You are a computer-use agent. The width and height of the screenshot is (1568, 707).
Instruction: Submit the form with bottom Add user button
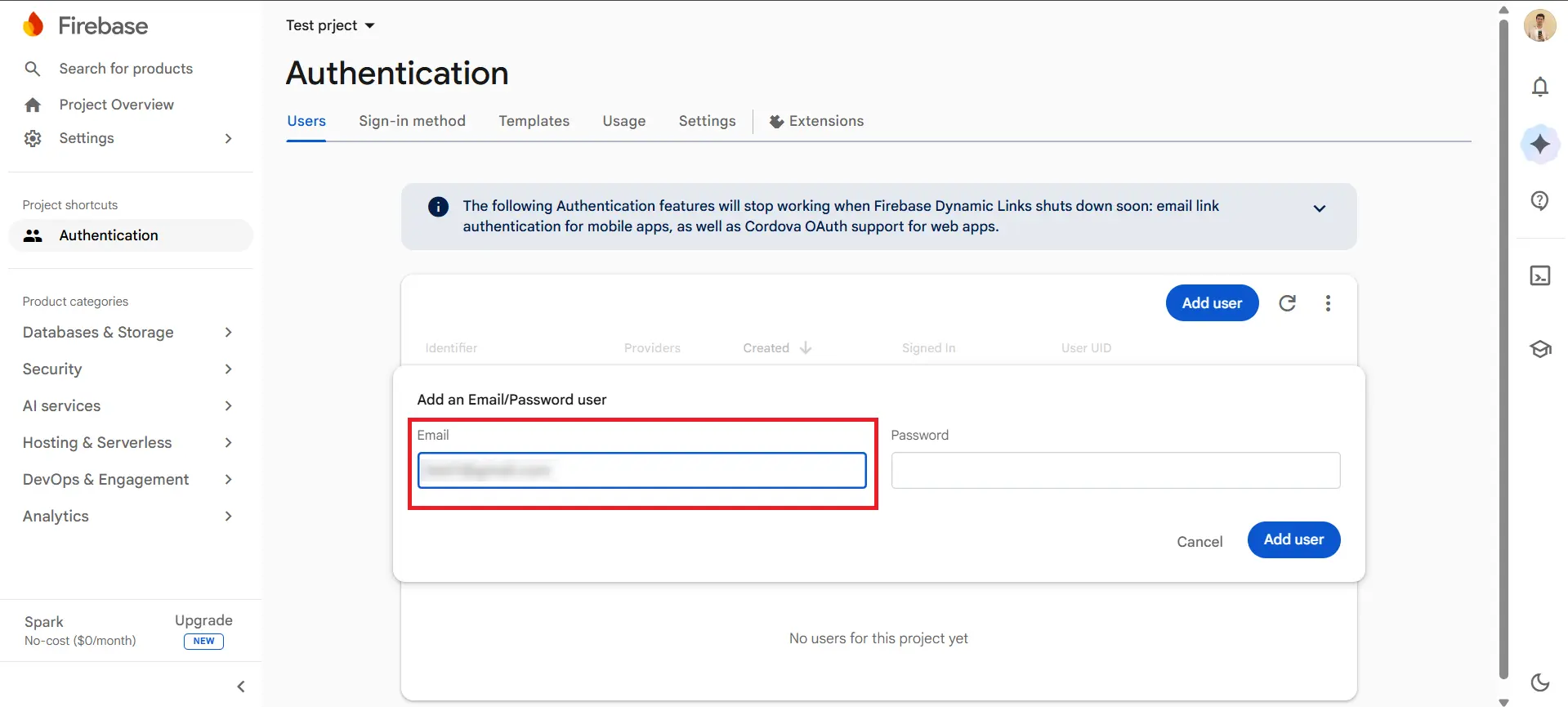click(1293, 539)
